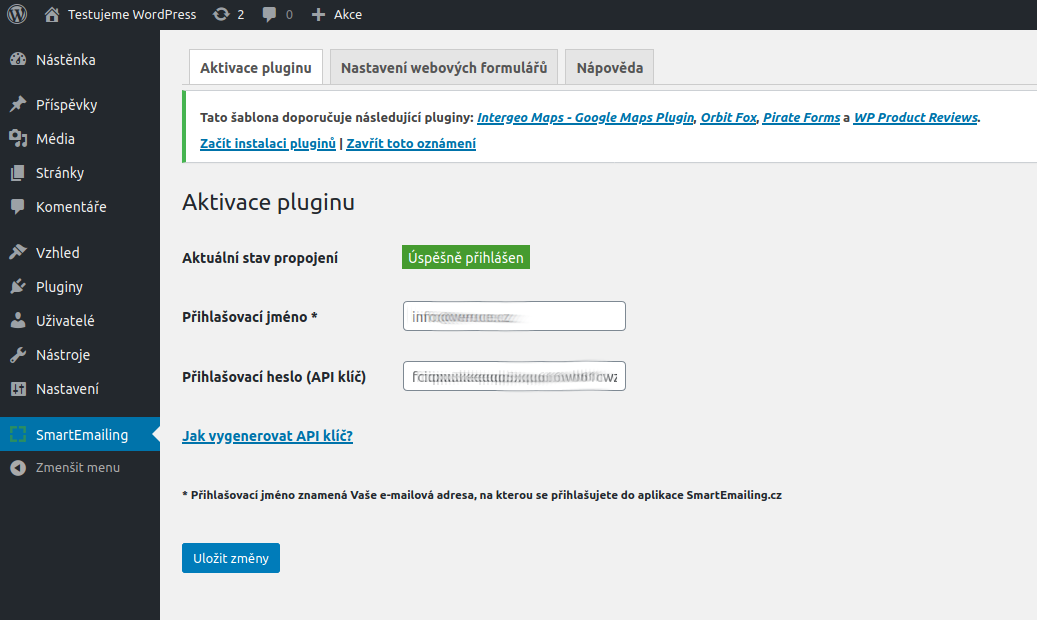Click the Přihlašovací heslo (API klíč) label text
1037x620 pixels.
click(x=274, y=377)
